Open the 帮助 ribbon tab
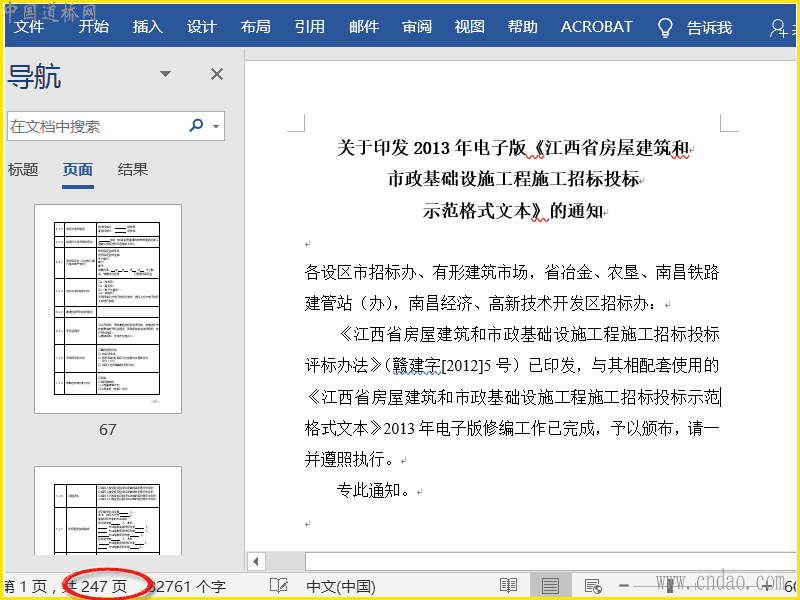800x600 pixels. (522, 27)
